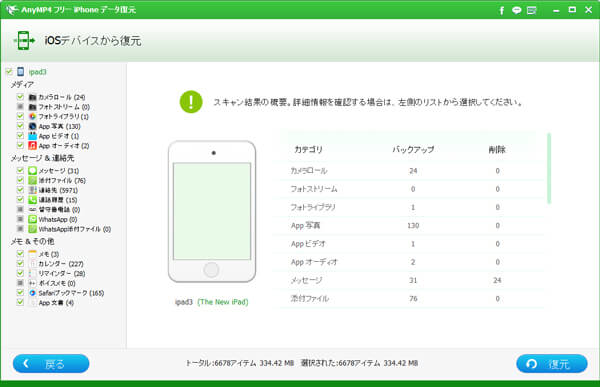Toggle the Safariブックマーク (165) checkbox
This screenshot has width=600, height=387.
tap(20, 292)
